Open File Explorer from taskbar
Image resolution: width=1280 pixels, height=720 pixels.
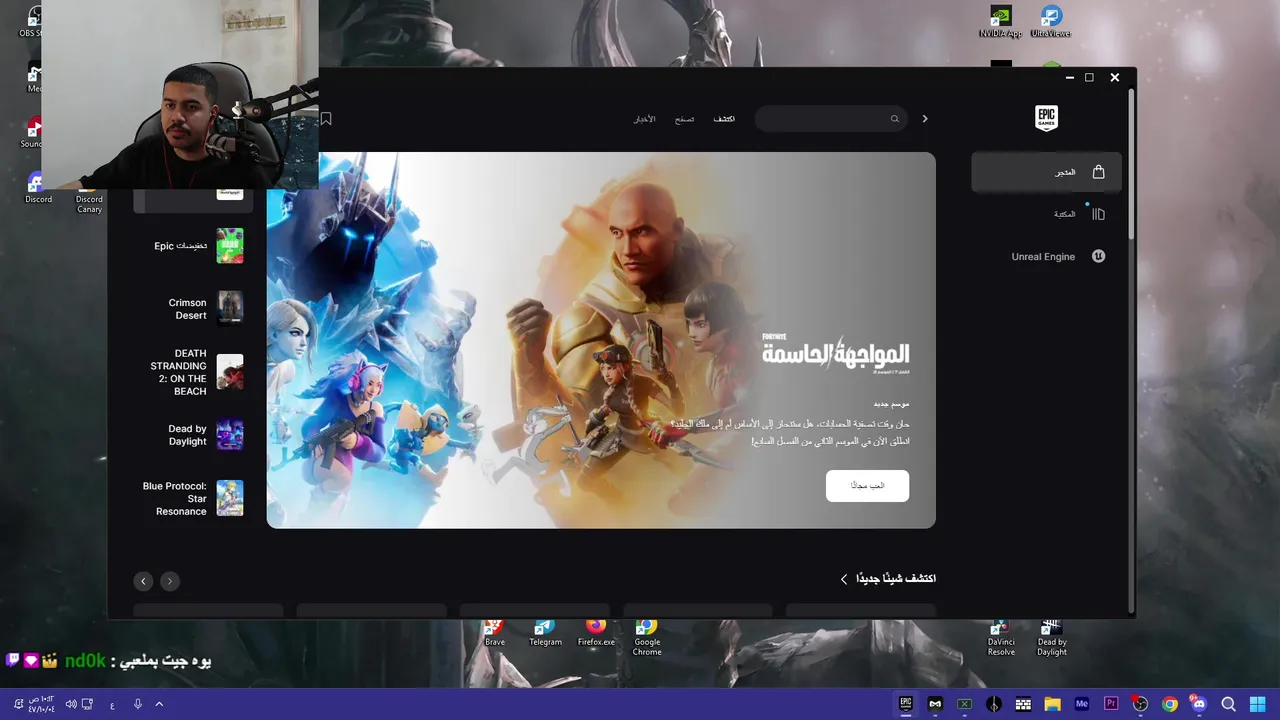(x=1052, y=704)
